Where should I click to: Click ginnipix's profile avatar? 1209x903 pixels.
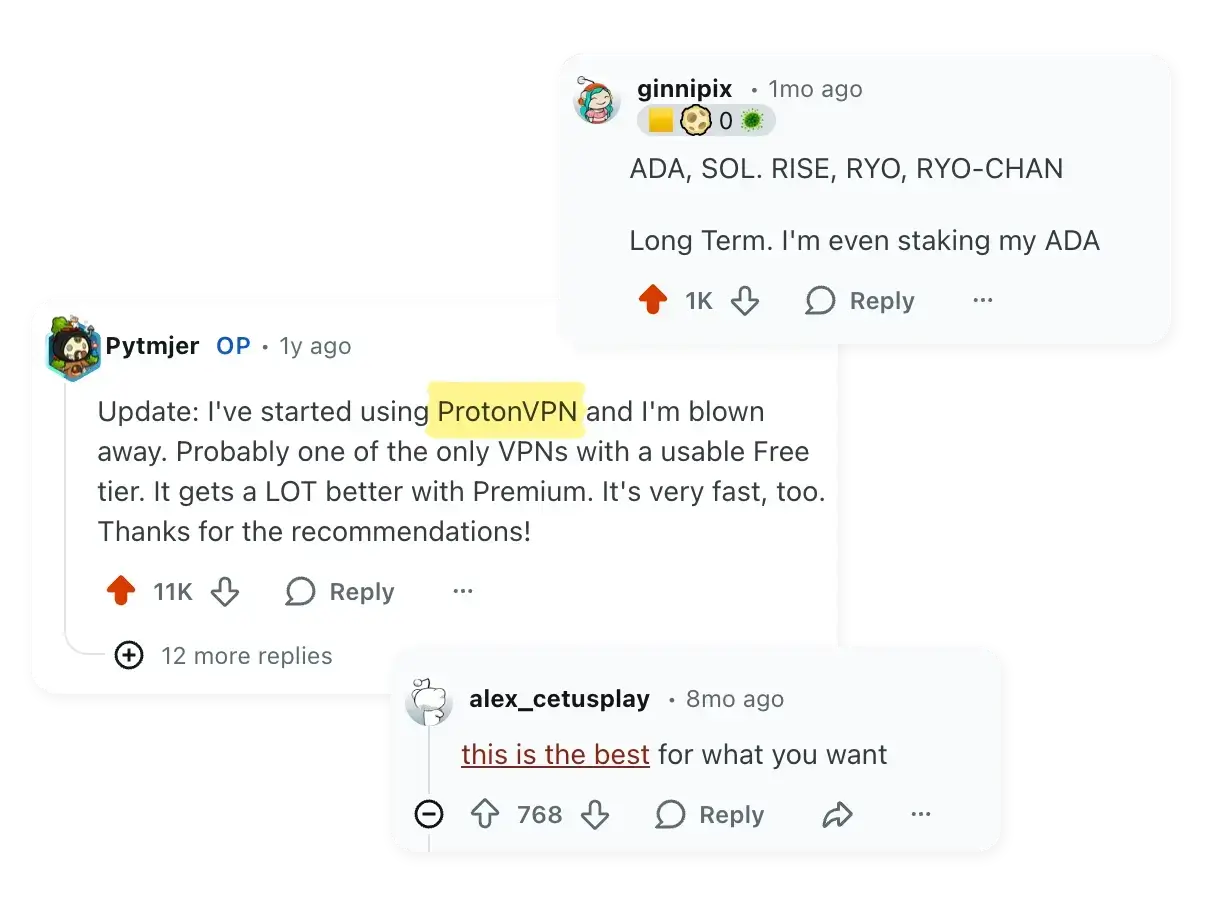click(x=598, y=101)
